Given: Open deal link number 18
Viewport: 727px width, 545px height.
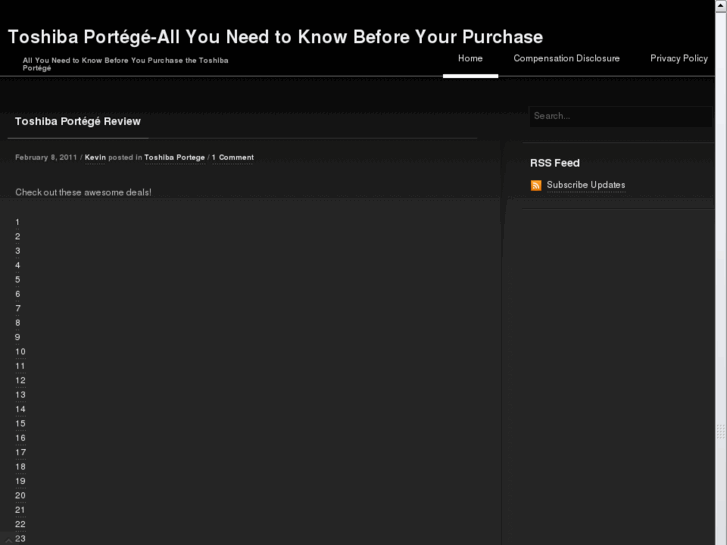Looking at the screenshot, I should [20, 467].
